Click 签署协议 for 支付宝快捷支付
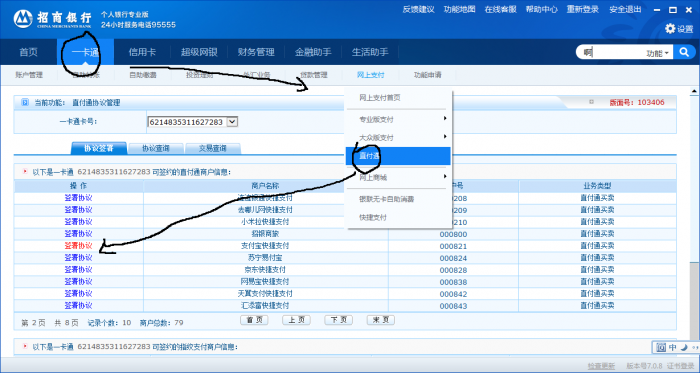 79,246
